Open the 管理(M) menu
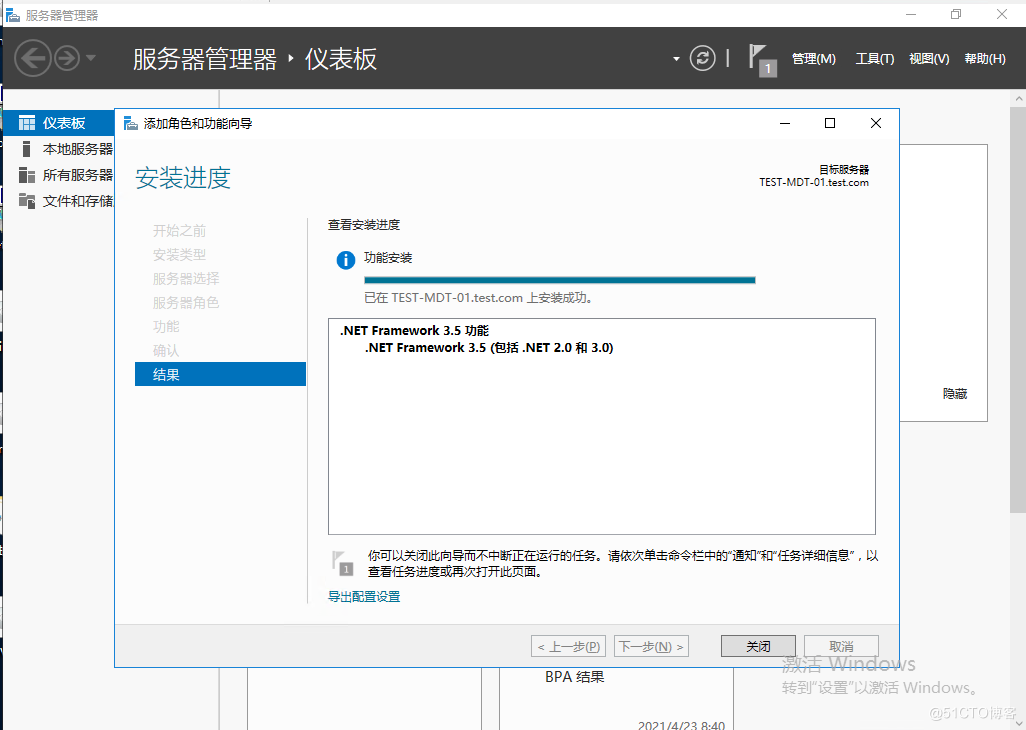The height and width of the screenshot is (730, 1026). 813,59
